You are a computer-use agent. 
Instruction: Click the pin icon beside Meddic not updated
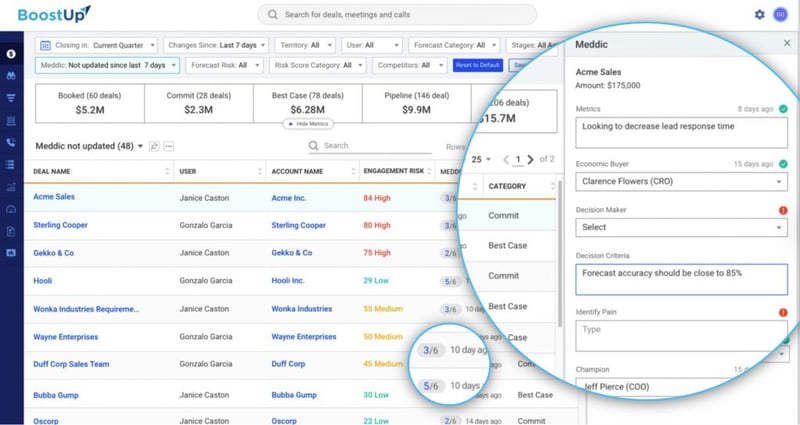pos(154,146)
